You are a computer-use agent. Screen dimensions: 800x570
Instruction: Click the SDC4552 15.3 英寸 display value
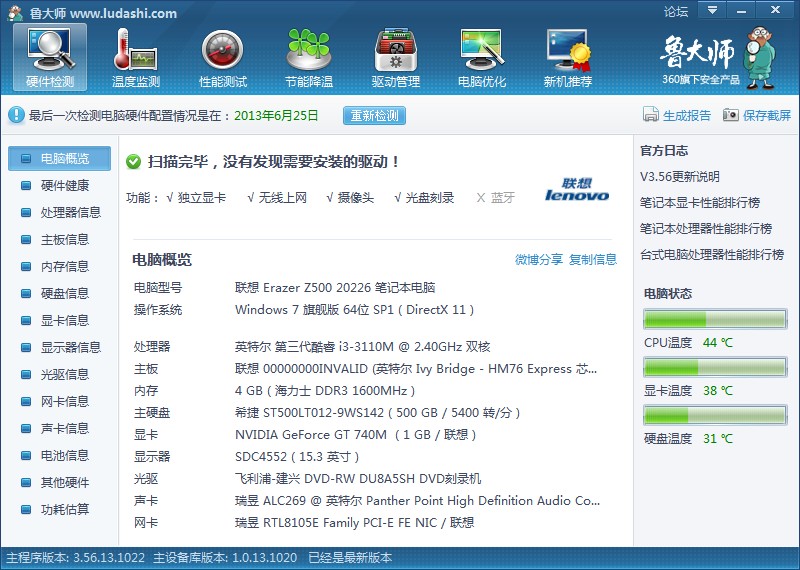click(297, 457)
